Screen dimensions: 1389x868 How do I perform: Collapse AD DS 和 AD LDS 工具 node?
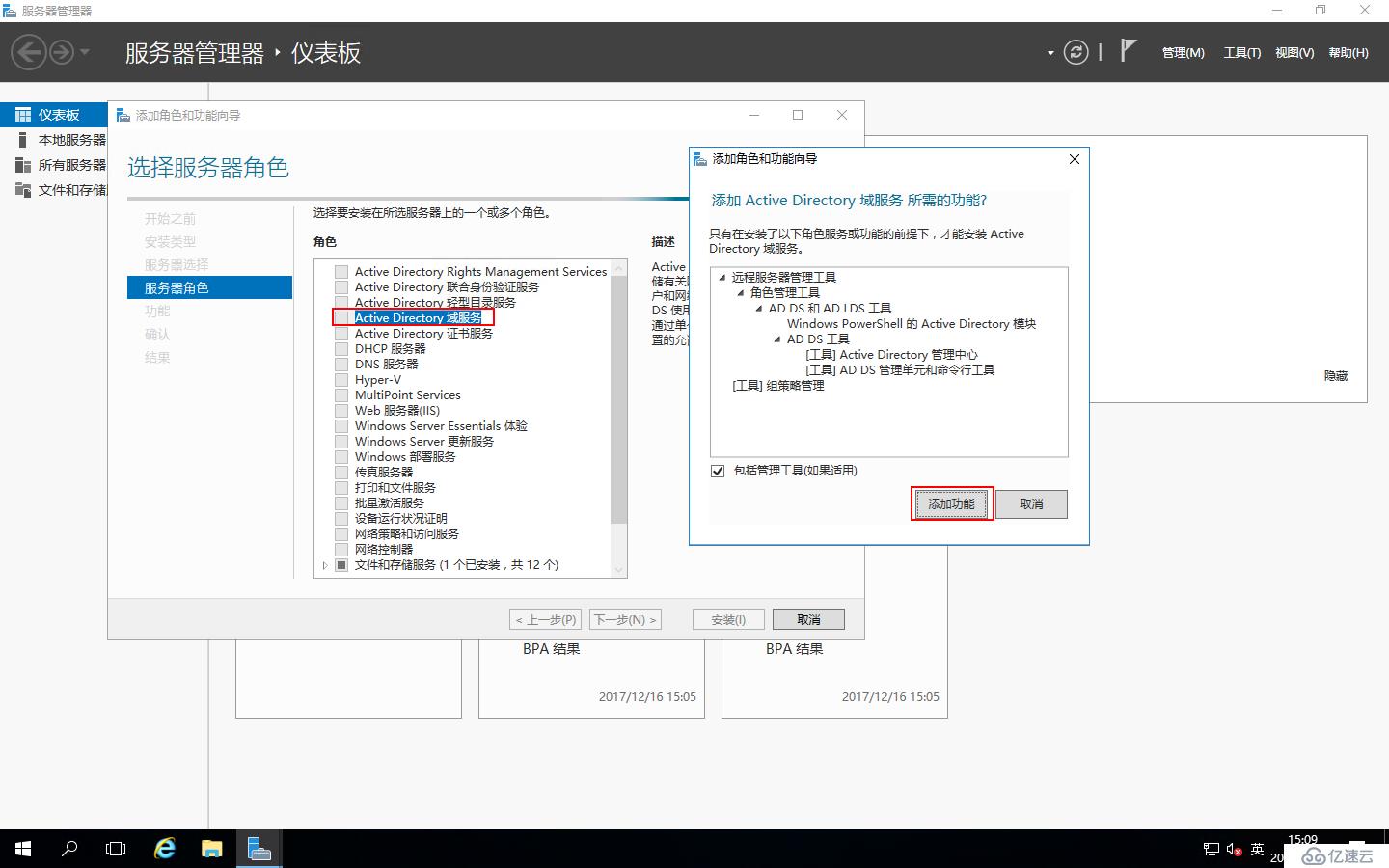[759, 308]
